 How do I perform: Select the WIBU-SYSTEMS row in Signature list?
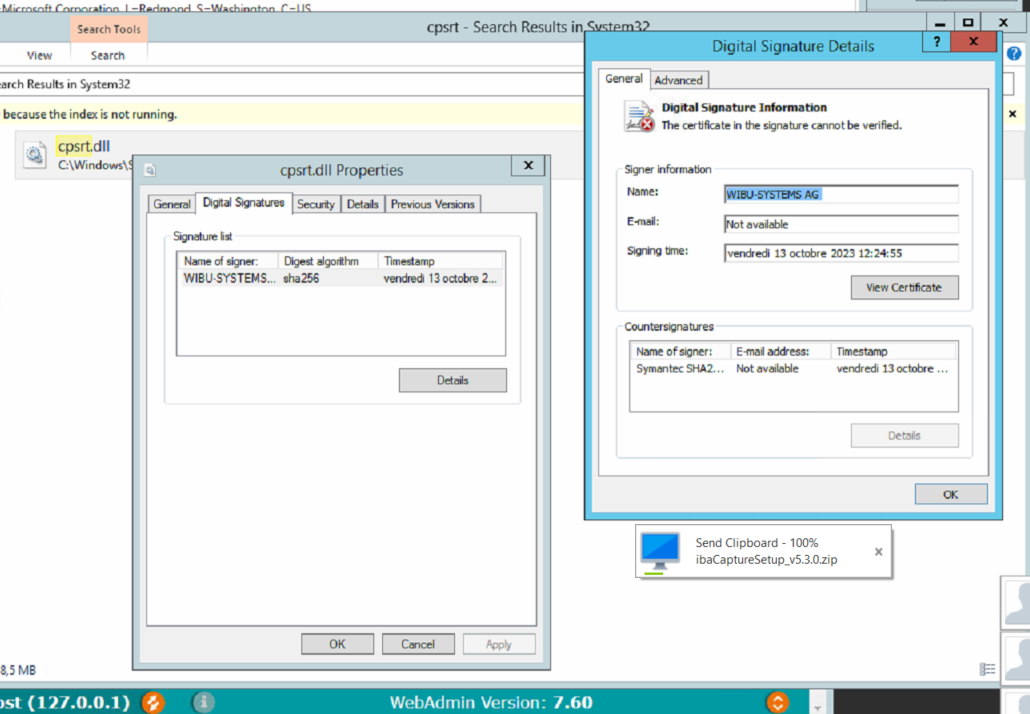coord(341,279)
